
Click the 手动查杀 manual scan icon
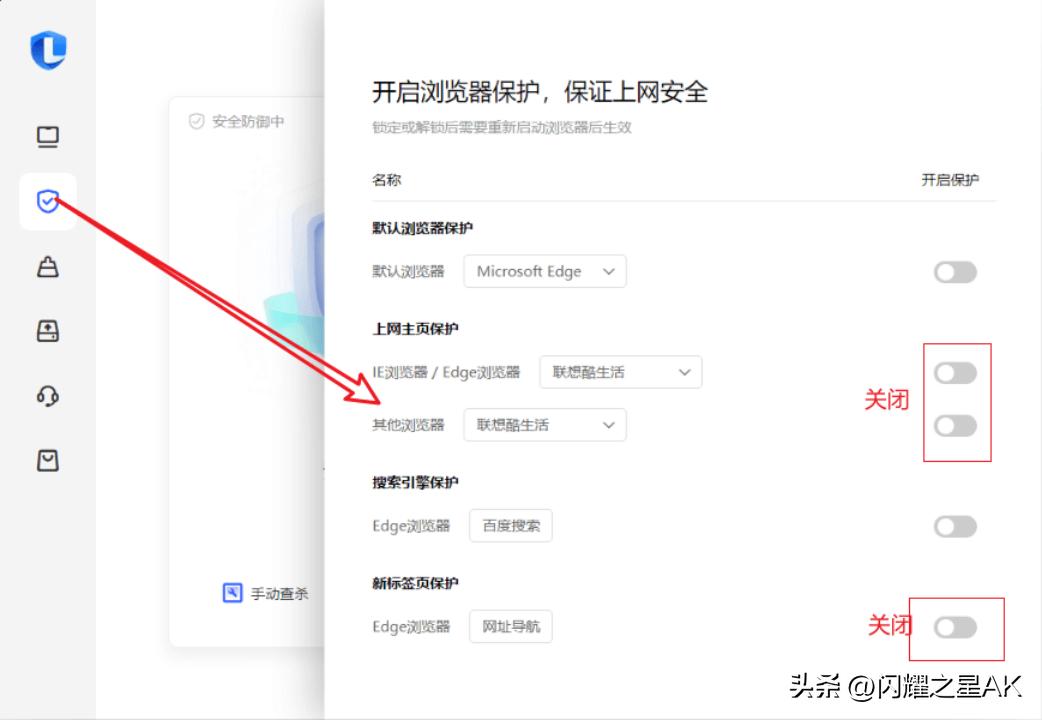(x=232, y=593)
